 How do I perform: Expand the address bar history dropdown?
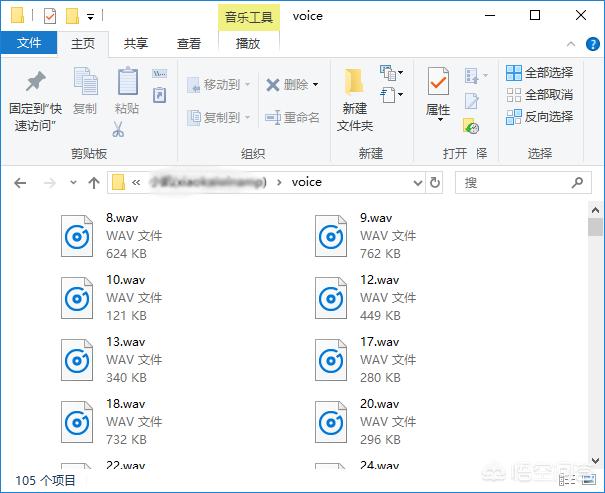click(x=416, y=183)
